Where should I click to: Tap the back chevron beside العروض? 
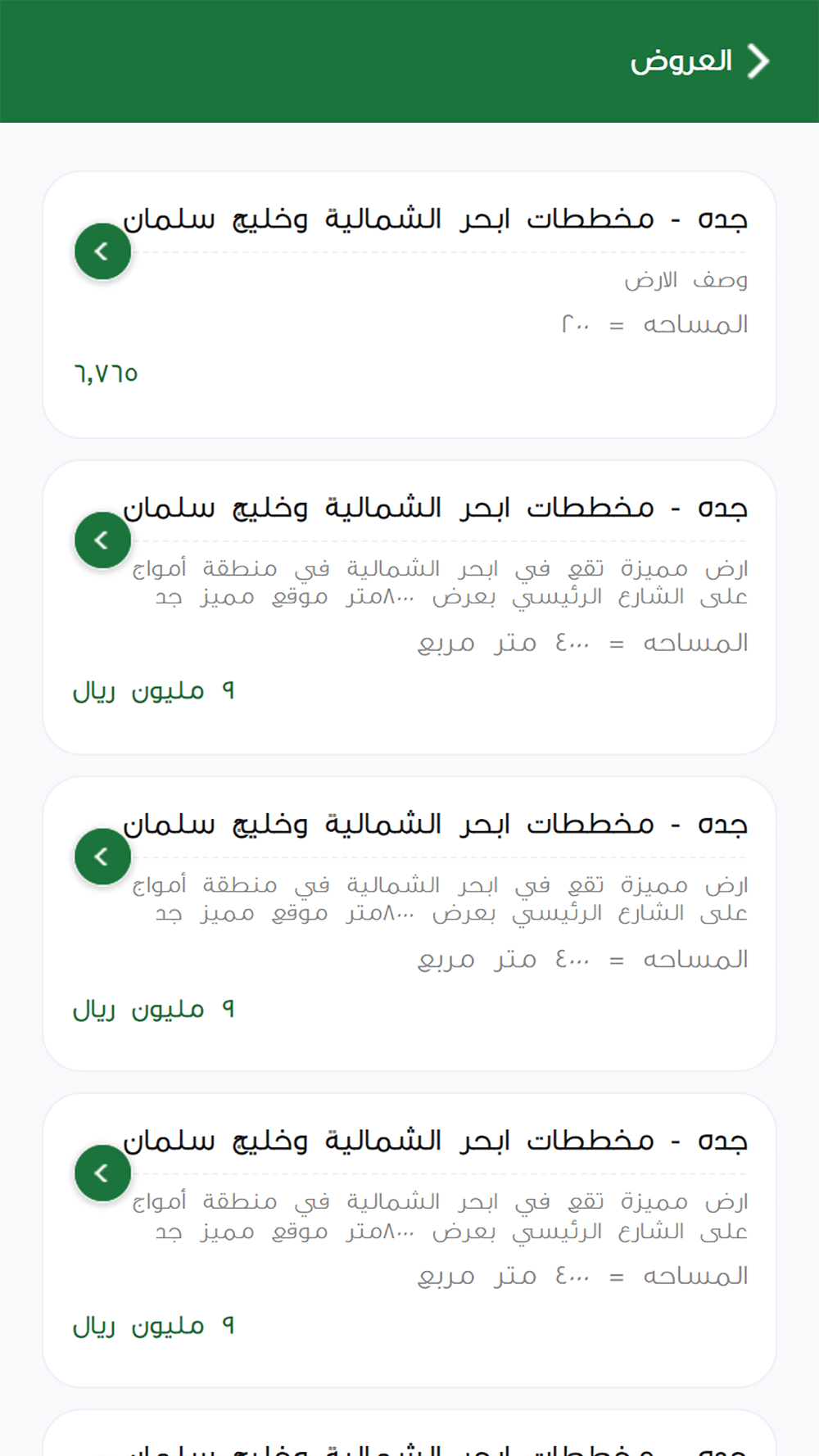758,61
